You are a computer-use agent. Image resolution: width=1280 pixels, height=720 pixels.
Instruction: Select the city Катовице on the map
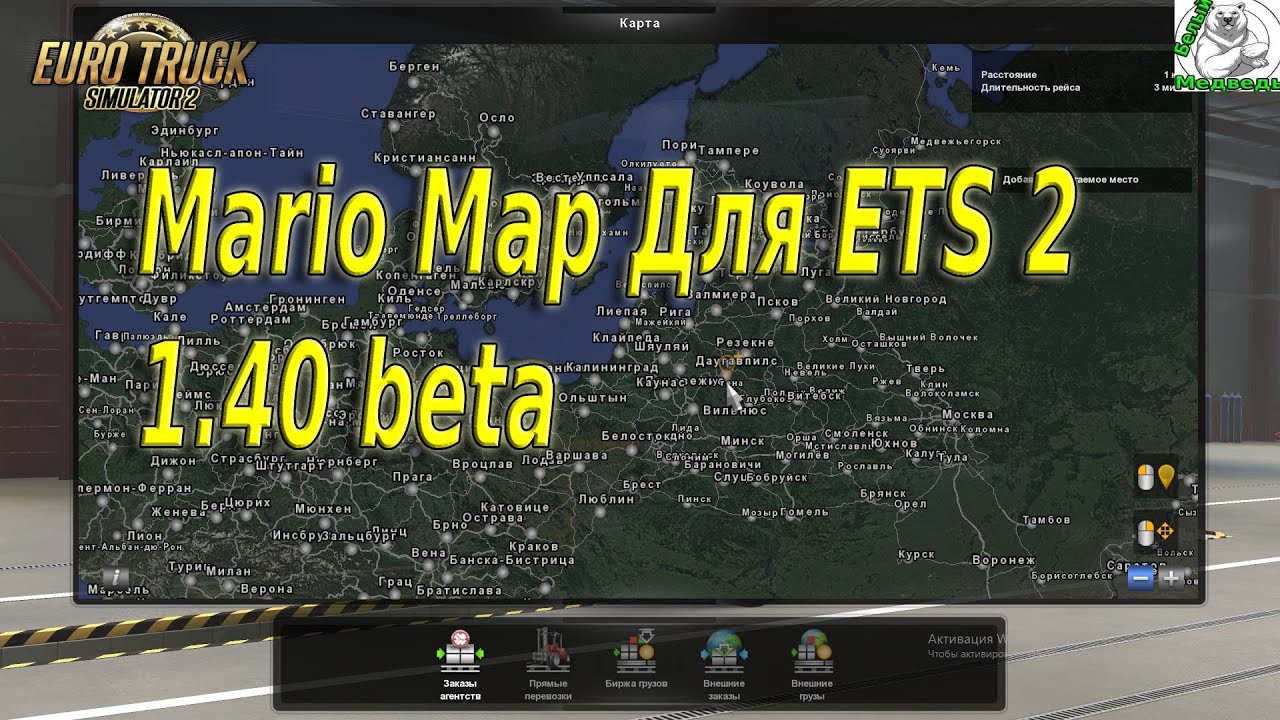[x=515, y=507]
